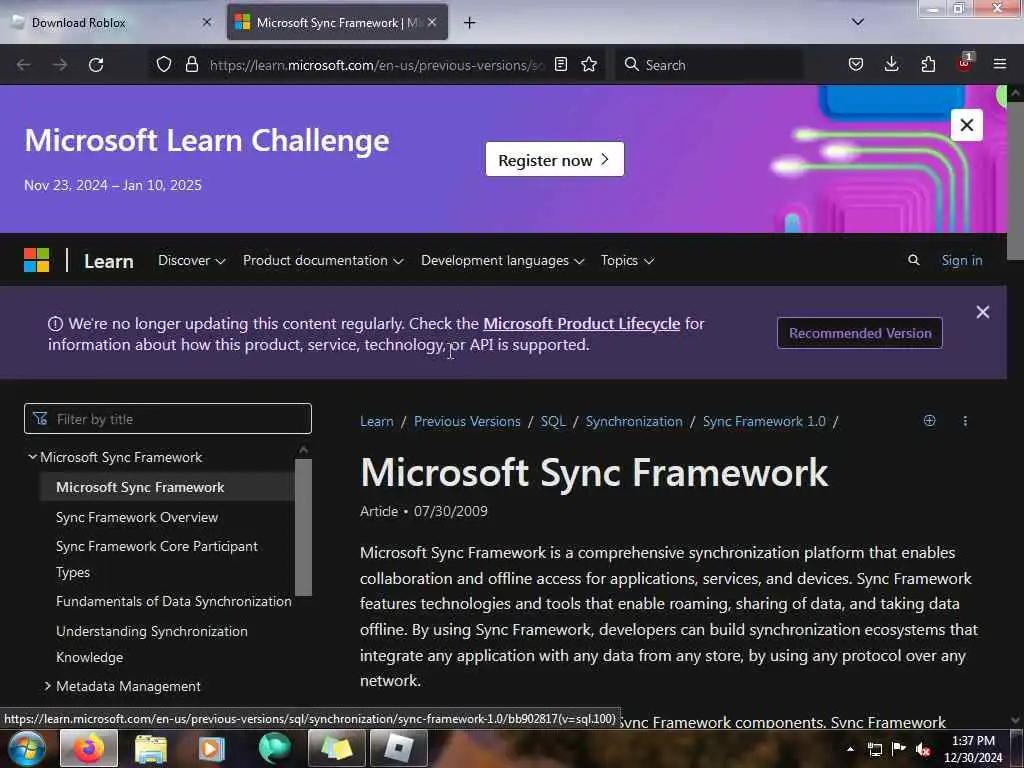Bookmark this page with the star icon
This screenshot has height=768, width=1024.
589,64
